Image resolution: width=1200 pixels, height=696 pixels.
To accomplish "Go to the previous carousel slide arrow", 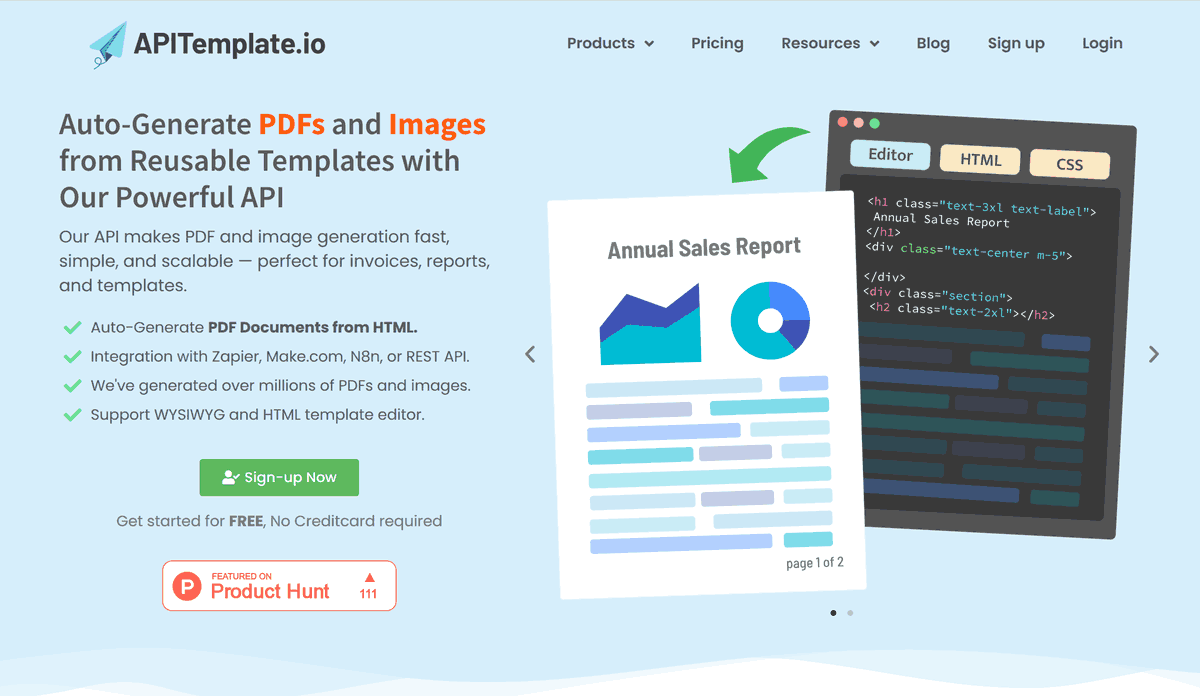I will (x=530, y=354).
